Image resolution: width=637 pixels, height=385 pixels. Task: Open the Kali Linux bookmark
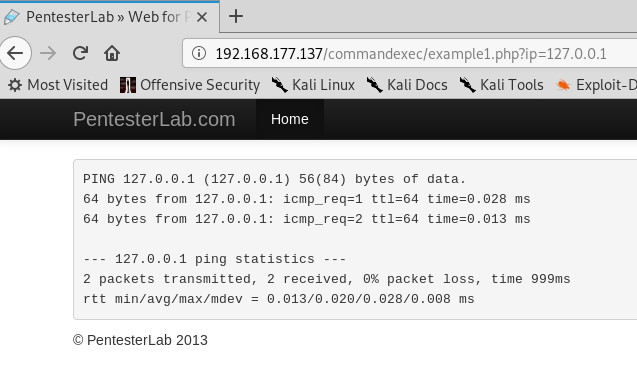pos(313,85)
